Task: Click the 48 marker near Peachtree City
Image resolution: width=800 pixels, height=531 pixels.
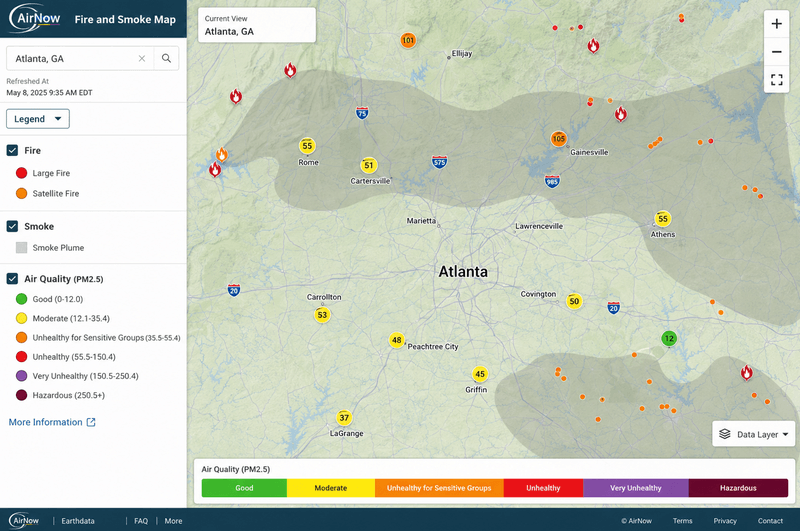Action: point(397,340)
